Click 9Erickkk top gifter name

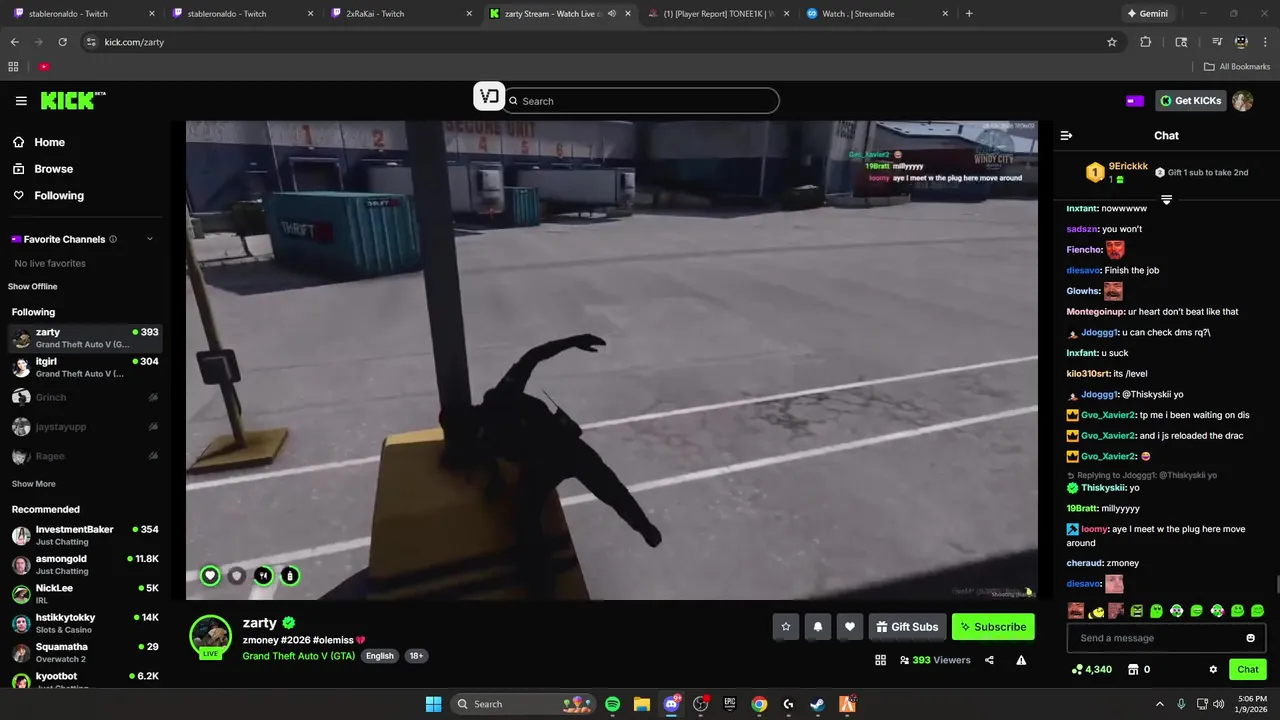coord(1128,166)
